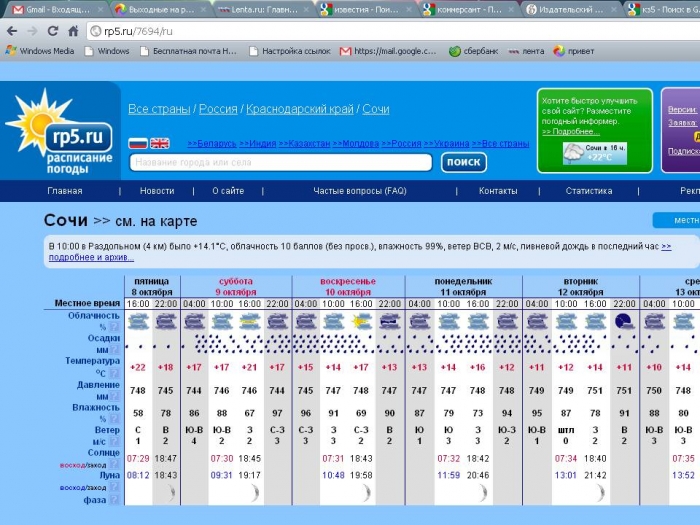Open Новости in the site navigation
This screenshot has height=525, width=700.
coord(157,191)
